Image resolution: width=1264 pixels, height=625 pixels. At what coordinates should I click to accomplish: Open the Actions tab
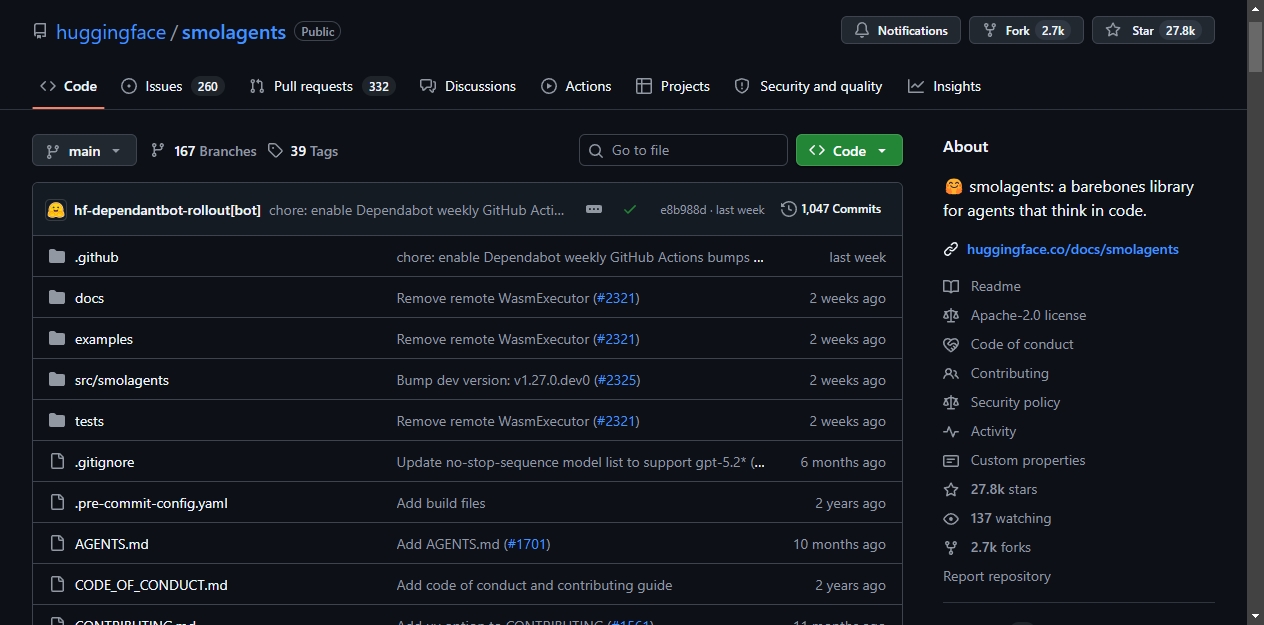click(x=576, y=86)
